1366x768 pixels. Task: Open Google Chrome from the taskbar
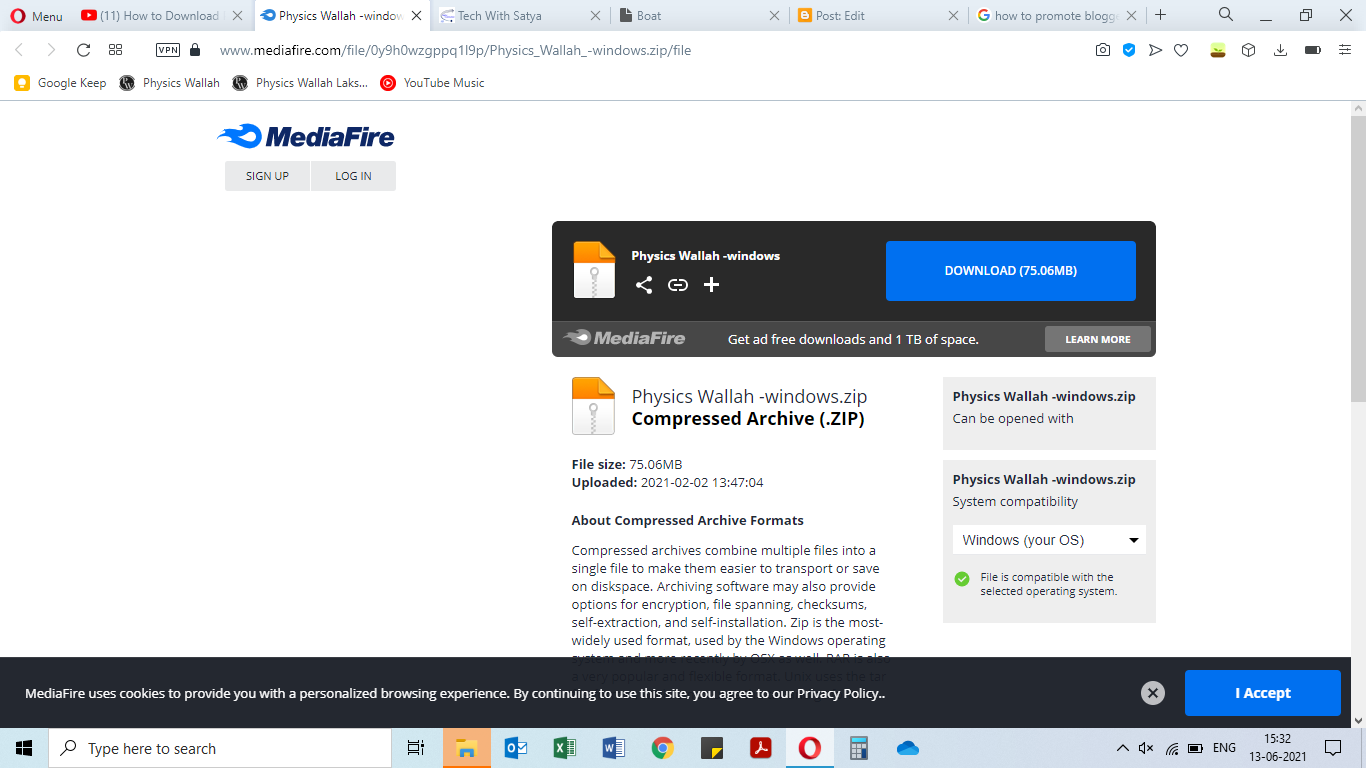pos(662,748)
